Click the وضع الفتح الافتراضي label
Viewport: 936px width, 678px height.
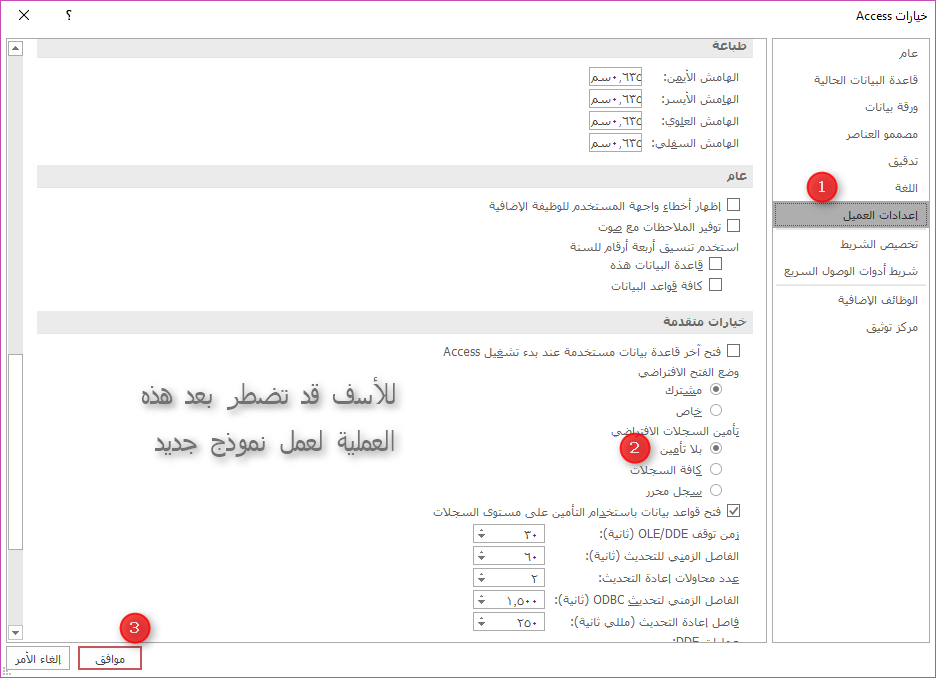pyautogui.click(x=688, y=372)
